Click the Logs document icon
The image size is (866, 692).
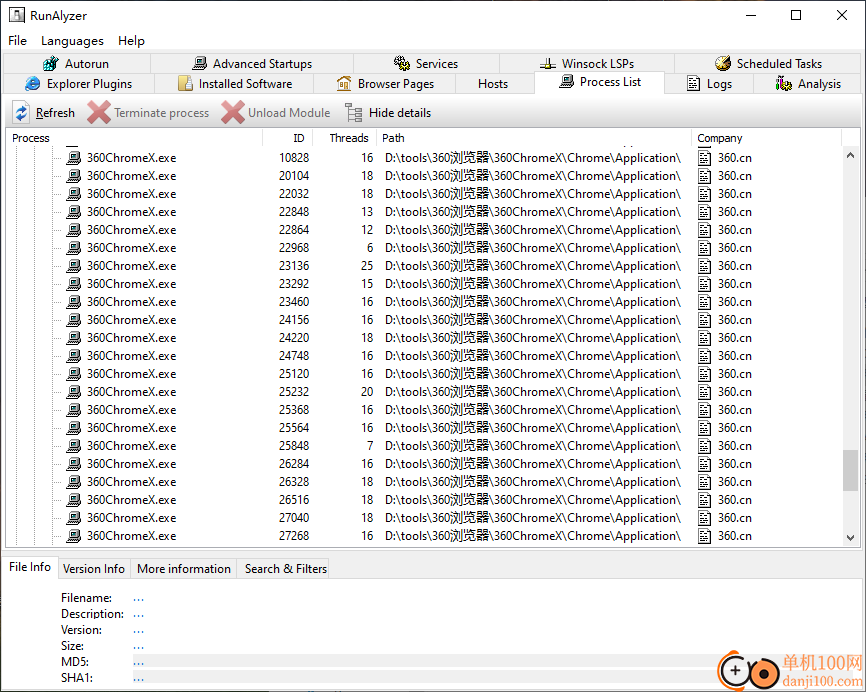[693, 83]
